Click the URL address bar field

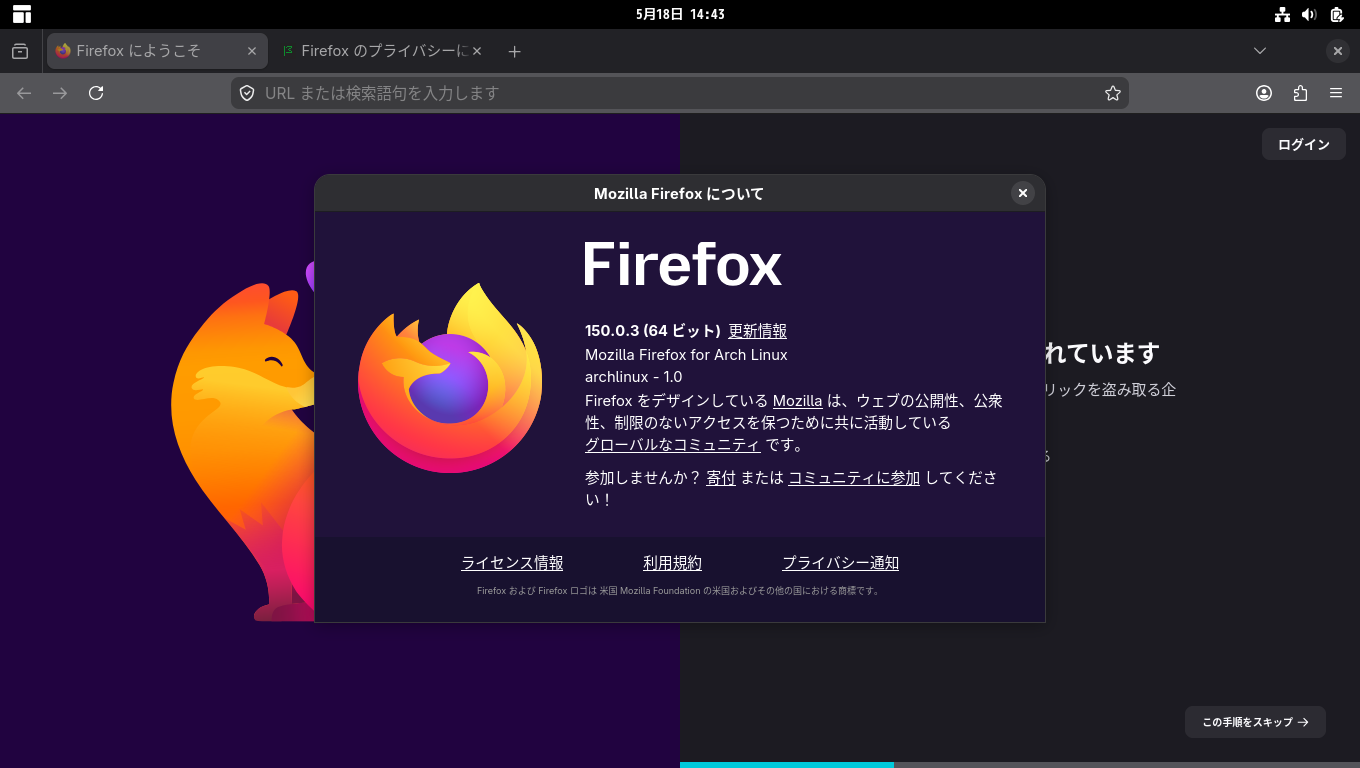click(x=680, y=93)
